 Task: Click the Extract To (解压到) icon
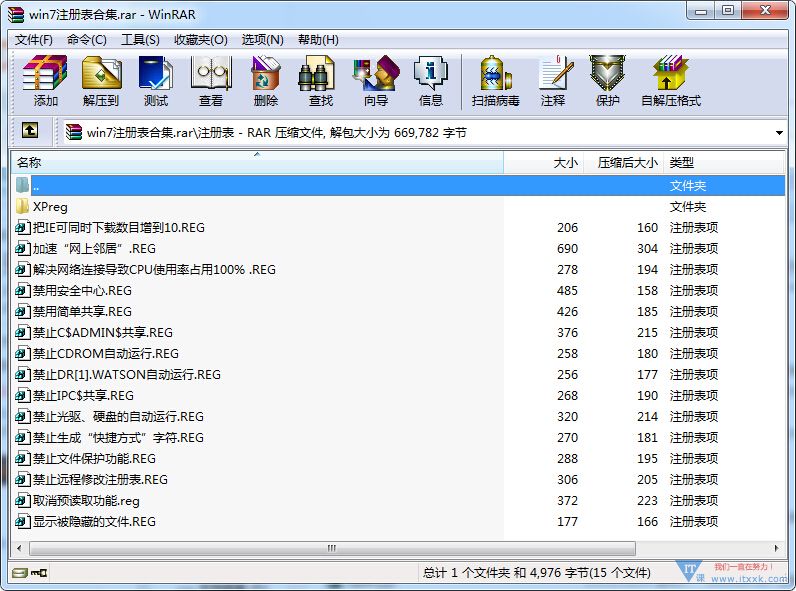(101, 80)
